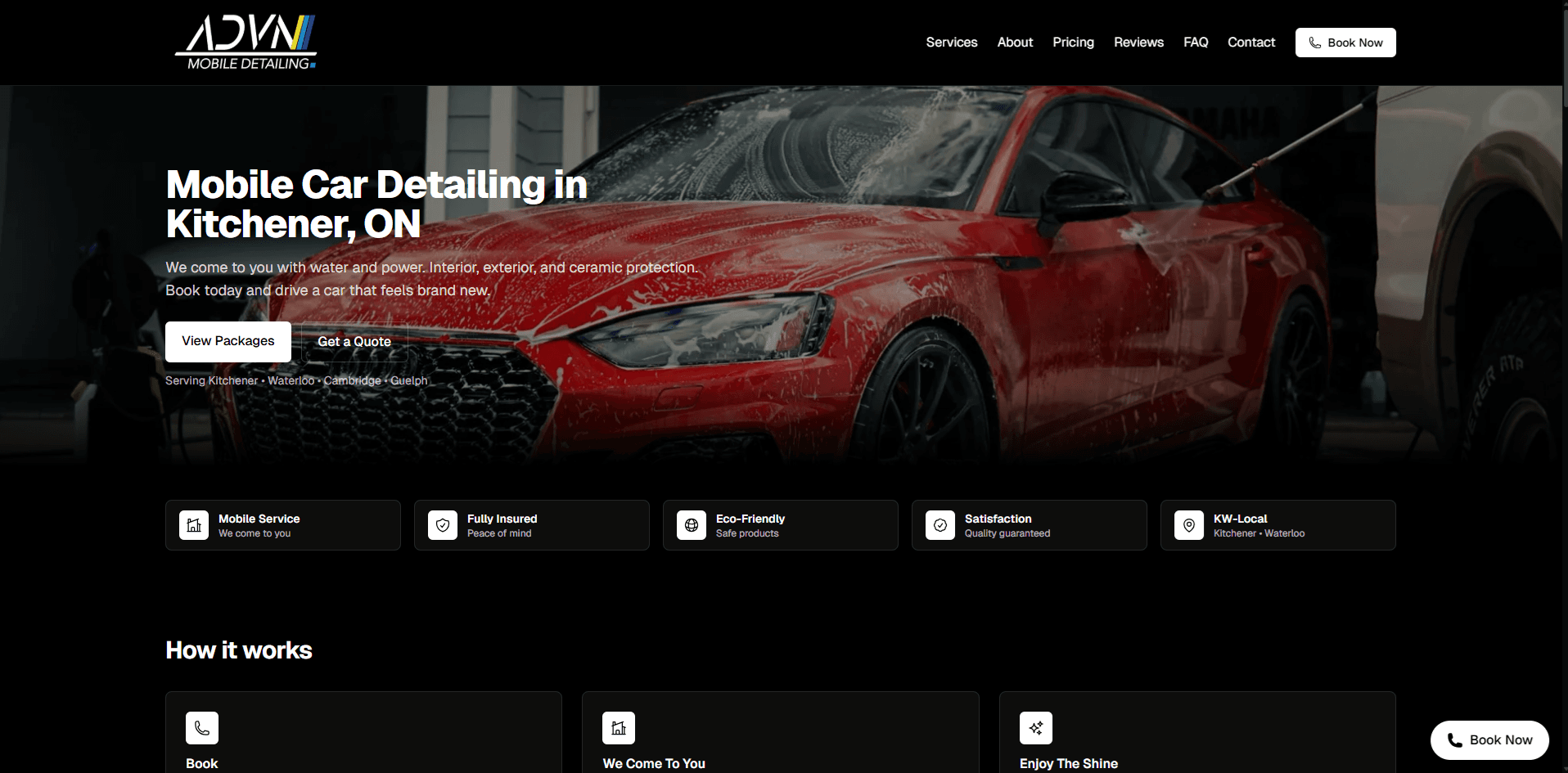Image resolution: width=1568 pixels, height=773 pixels.
Task: Click the globe icon on the Eco-Friendly card
Action: pos(692,525)
